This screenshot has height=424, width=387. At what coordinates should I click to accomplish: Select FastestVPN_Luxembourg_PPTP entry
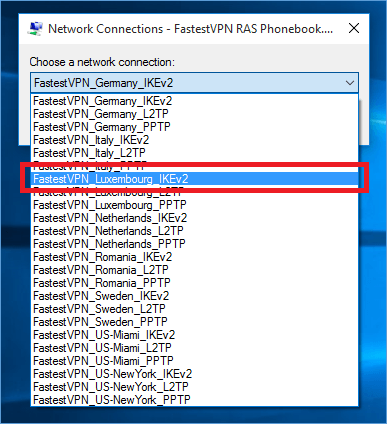(194, 205)
